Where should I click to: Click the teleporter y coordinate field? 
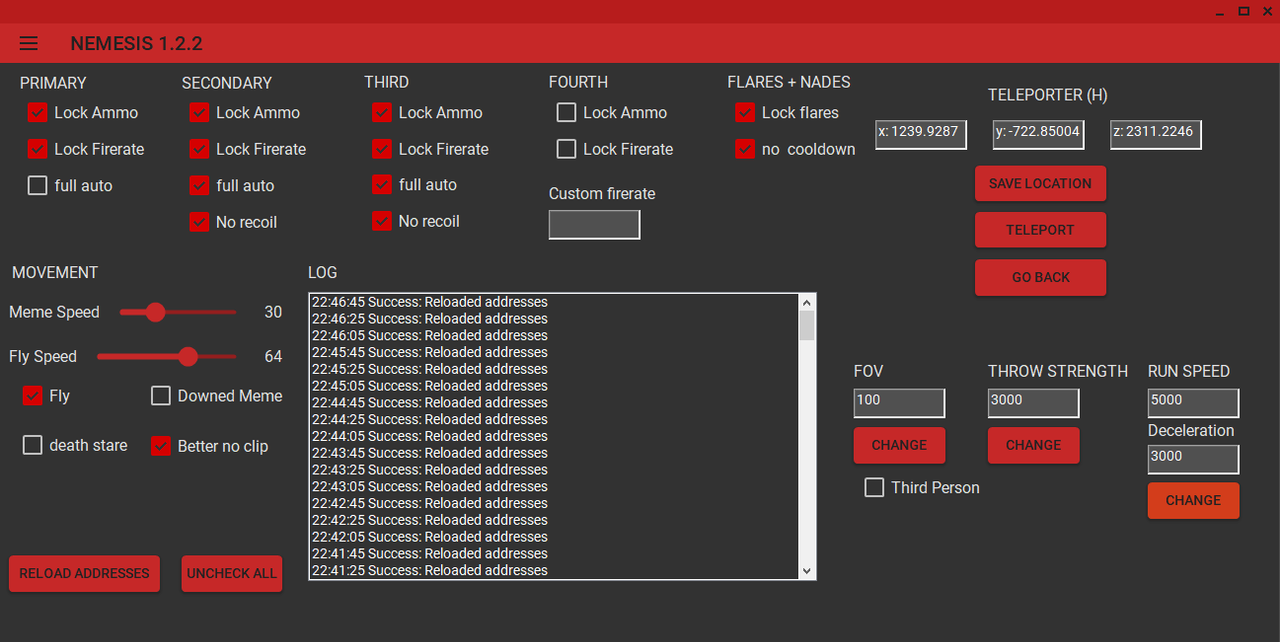coord(1039,134)
